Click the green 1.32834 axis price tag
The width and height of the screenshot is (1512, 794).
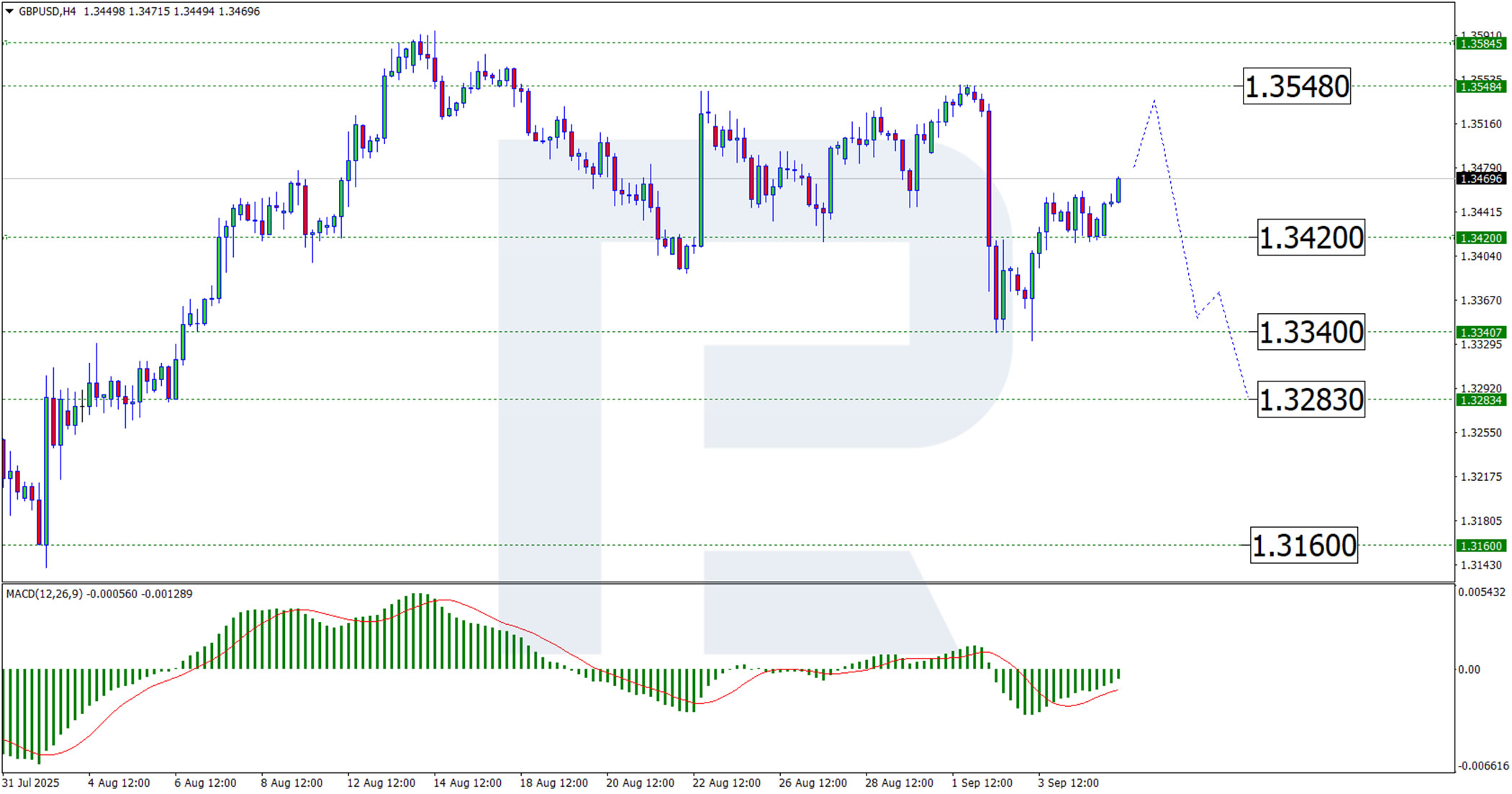pos(1480,400)
